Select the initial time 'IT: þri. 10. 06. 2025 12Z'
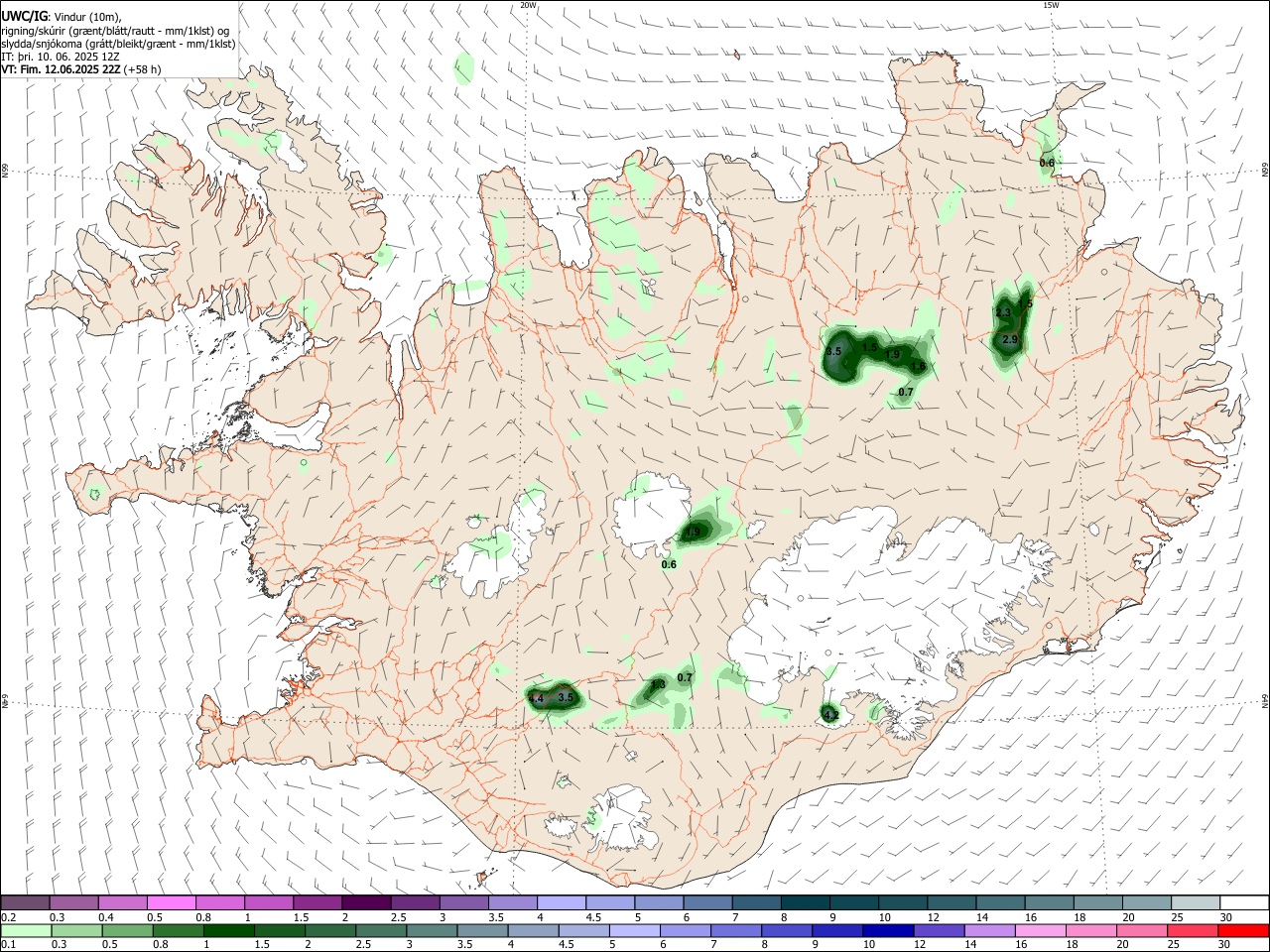The image size is (1270, 952). point(61,57)
